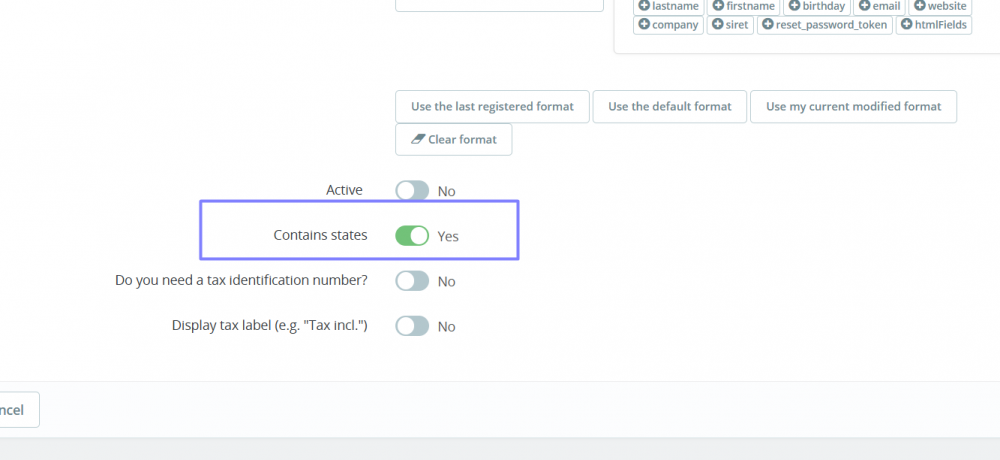Click Use the default format
The image size is (1000, 460).
click(670, 106)
